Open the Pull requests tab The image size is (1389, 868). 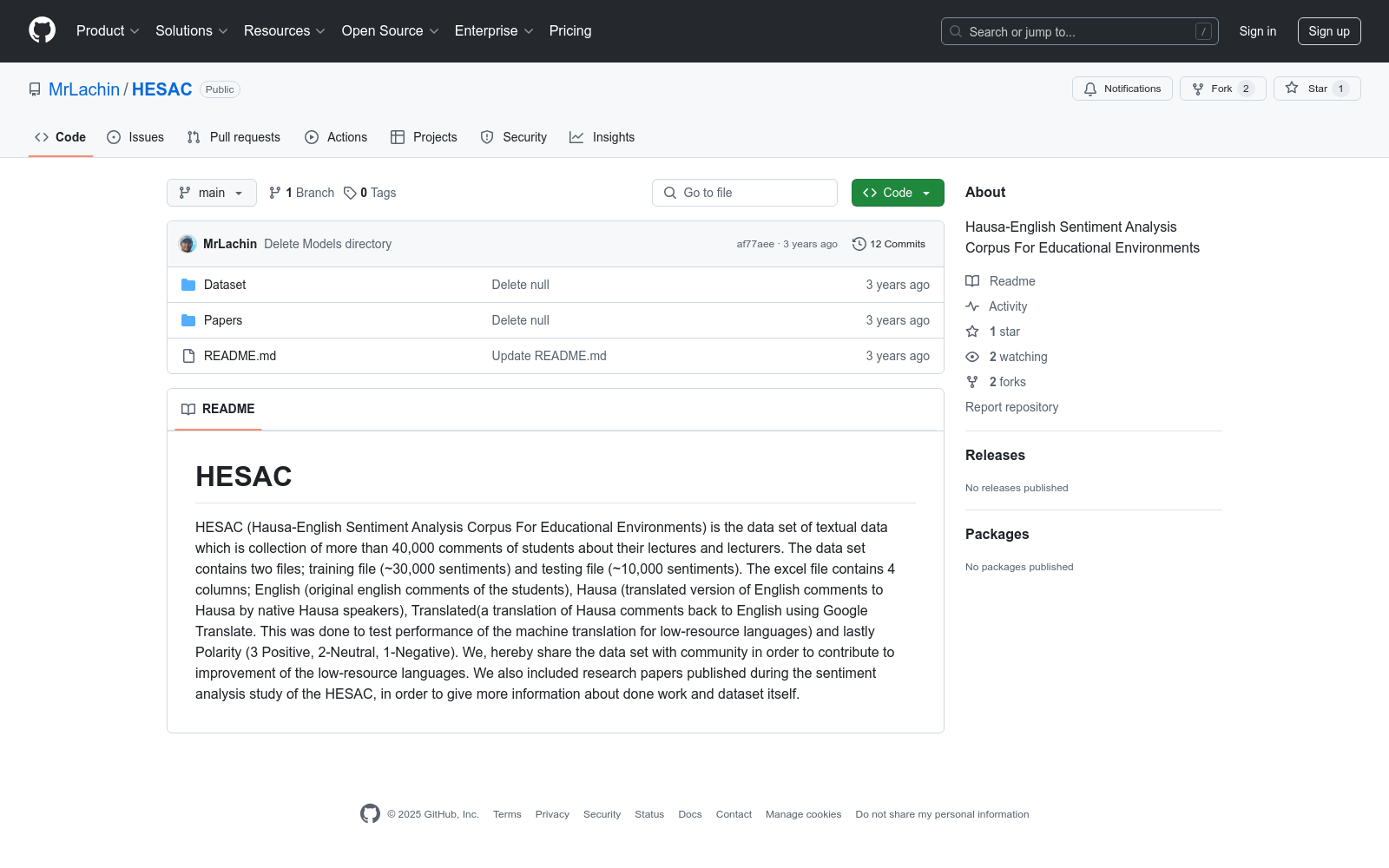coord(234,137)
